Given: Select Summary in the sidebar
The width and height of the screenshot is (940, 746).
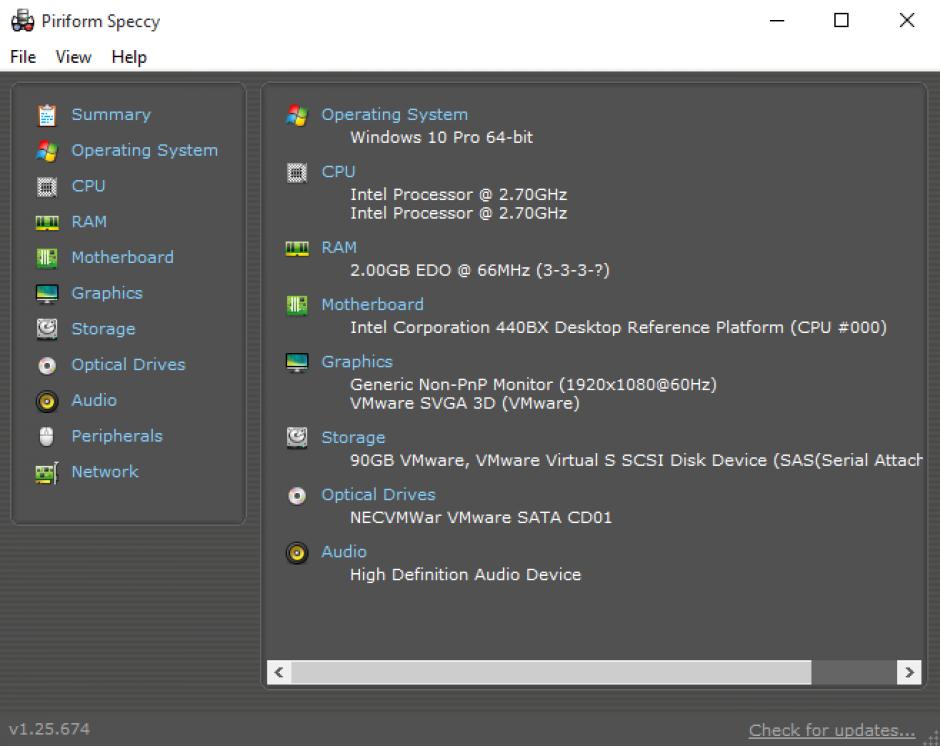Looking at the screenshot, I should coord(111,115).
